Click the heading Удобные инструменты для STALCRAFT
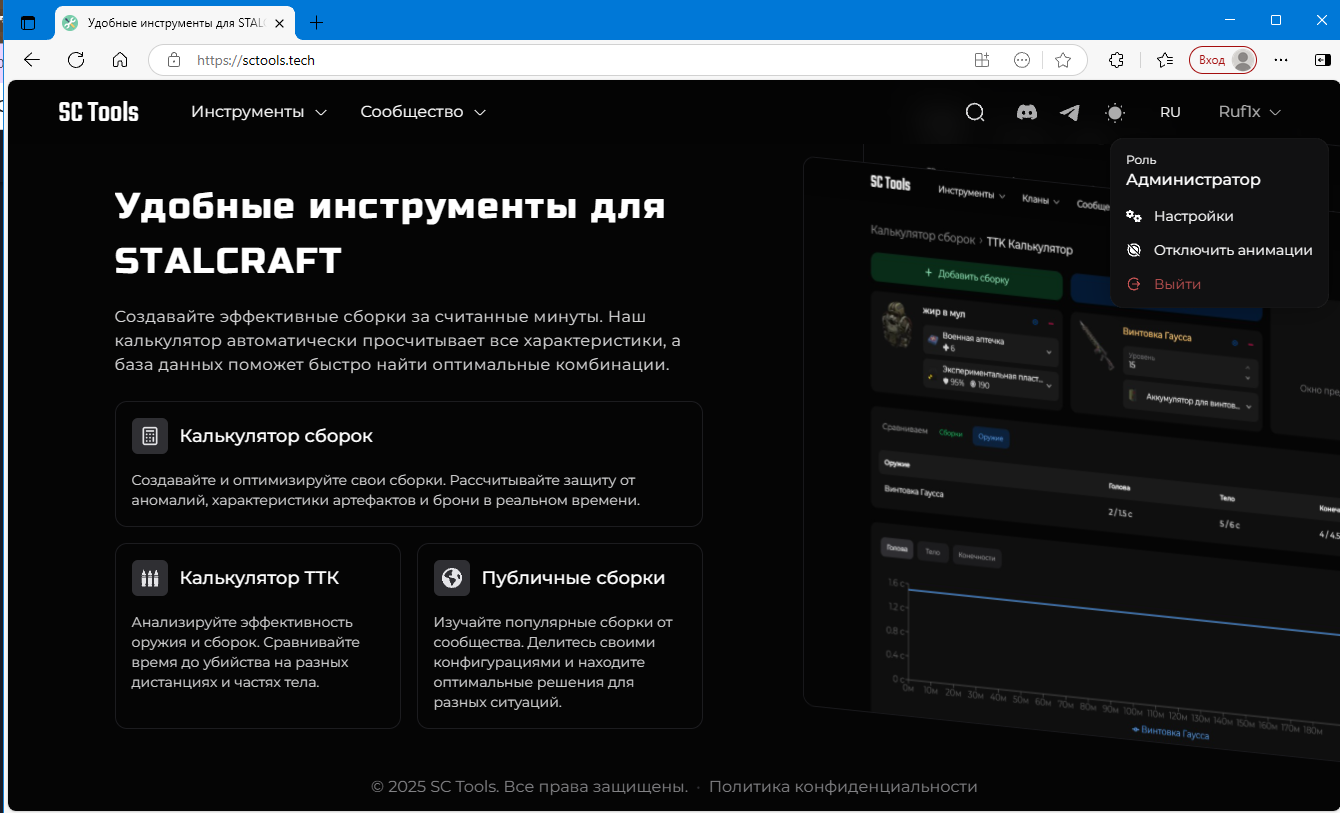Screen dimensions: 1340x813 pos(390,234)
